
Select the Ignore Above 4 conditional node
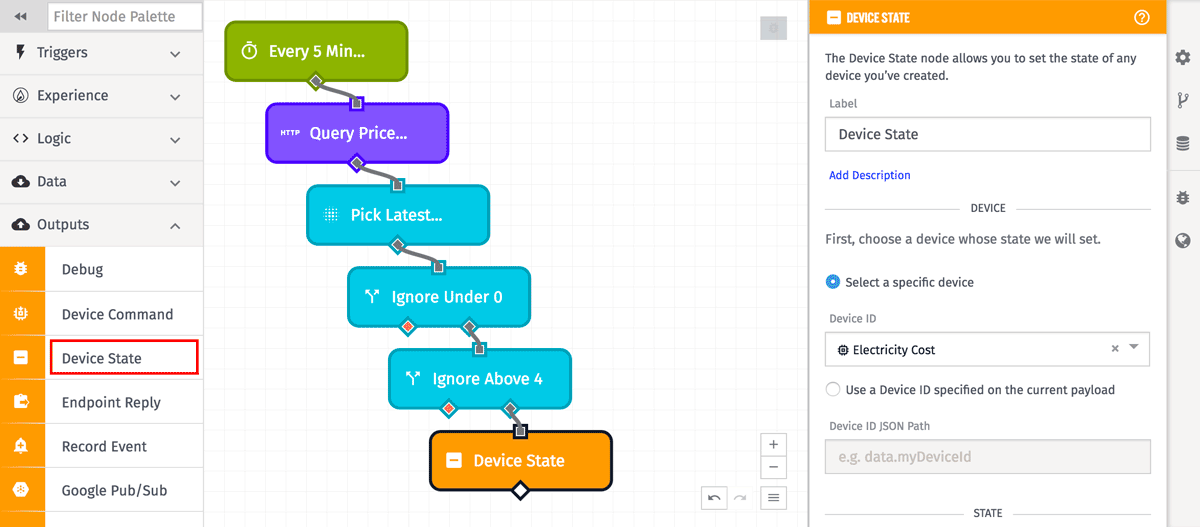click(x=480, y=379)
